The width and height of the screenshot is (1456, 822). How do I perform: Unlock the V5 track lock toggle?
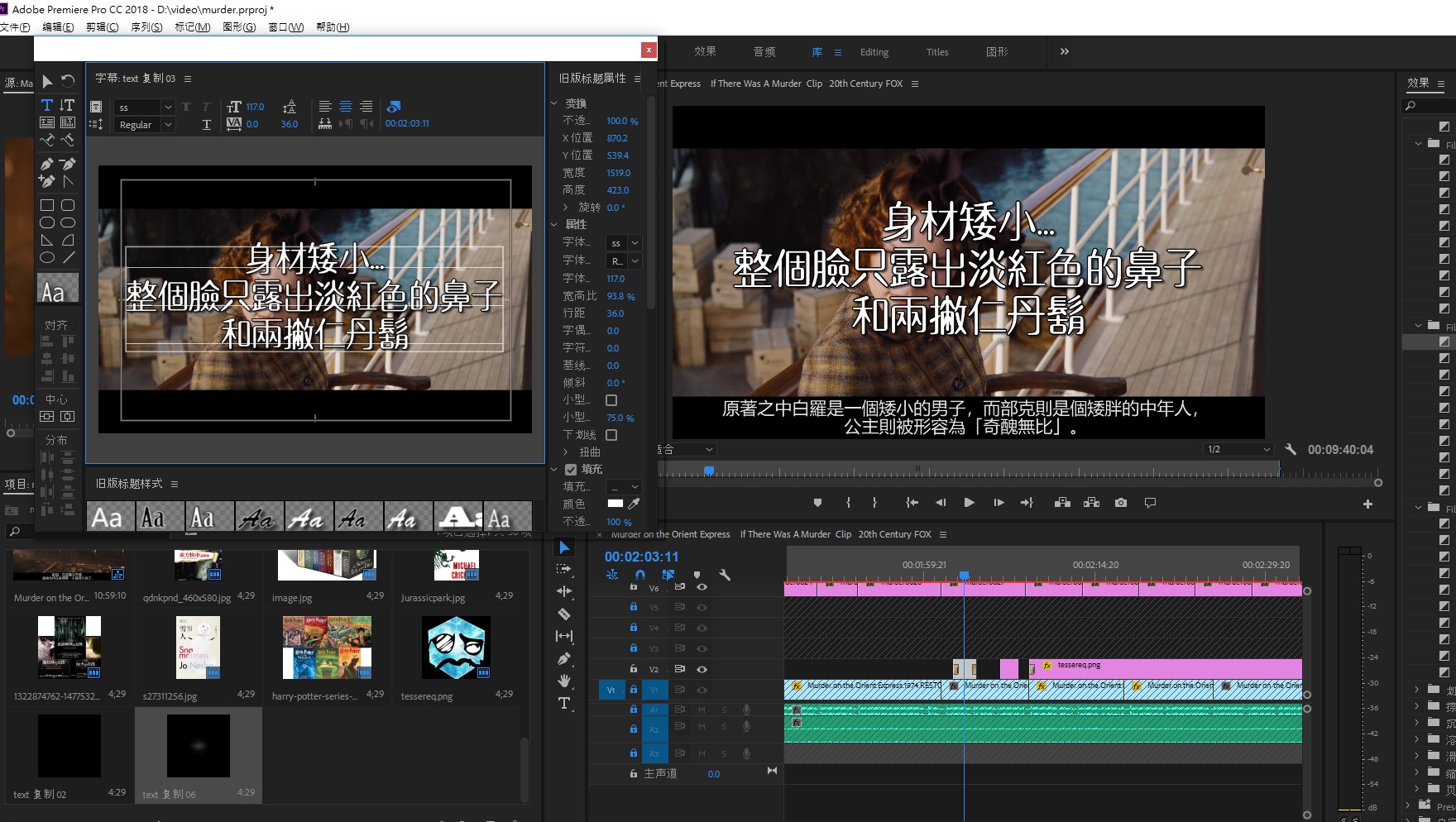click(633, 606)
